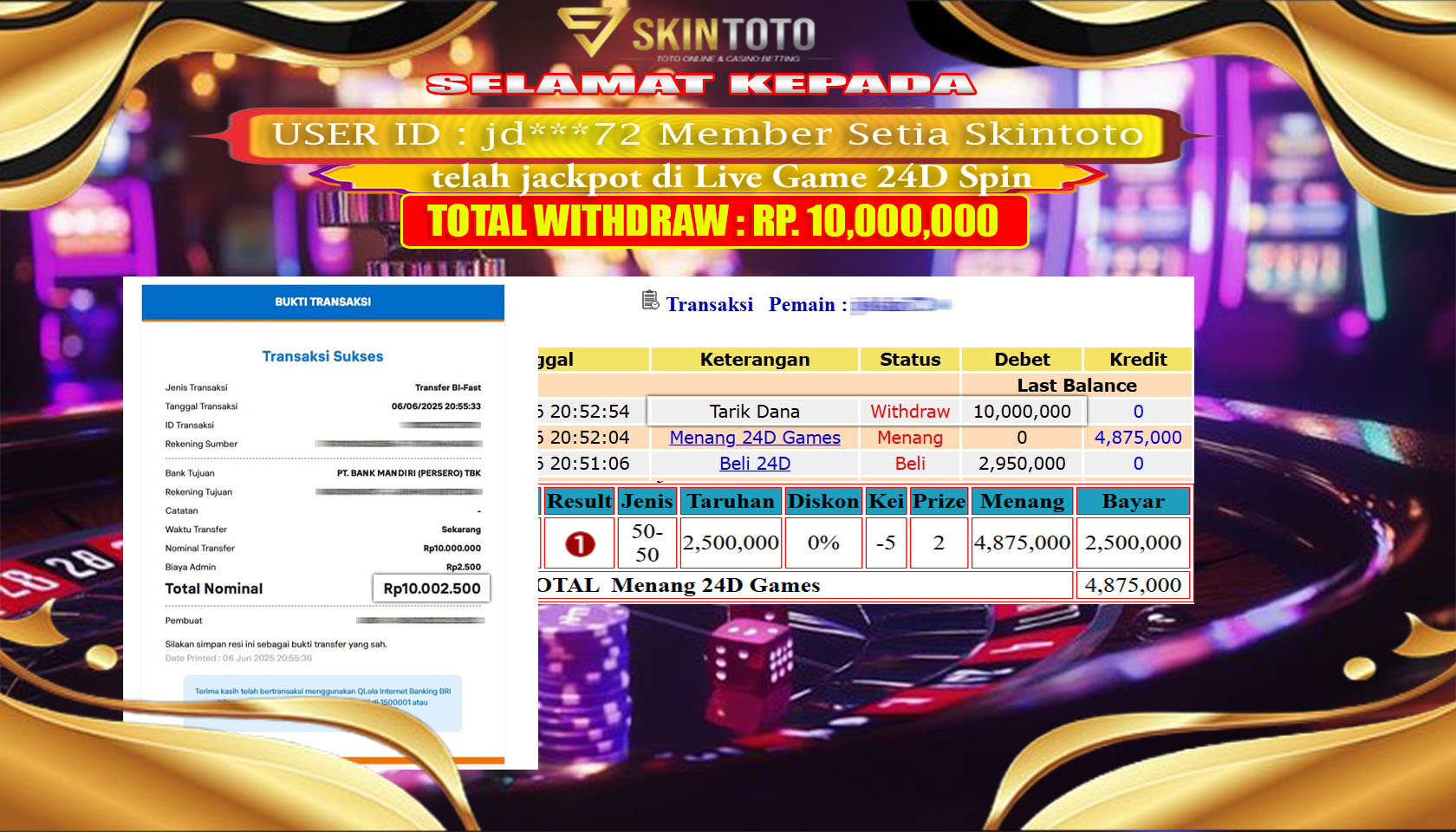Click the '4,875,000' kredit cell
Viewport: 1456px width, 832px height.
click(1138, 438)
